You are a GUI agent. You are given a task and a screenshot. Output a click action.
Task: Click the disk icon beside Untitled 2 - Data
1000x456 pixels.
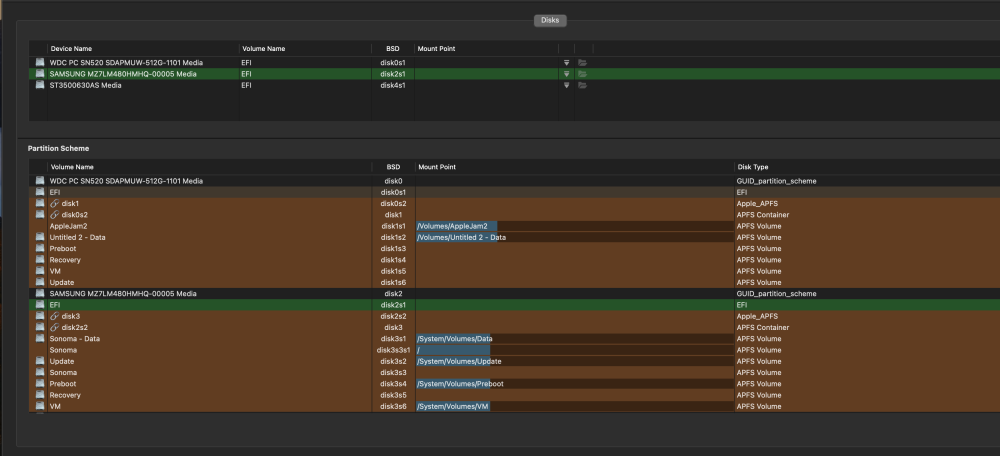(40, 237)
